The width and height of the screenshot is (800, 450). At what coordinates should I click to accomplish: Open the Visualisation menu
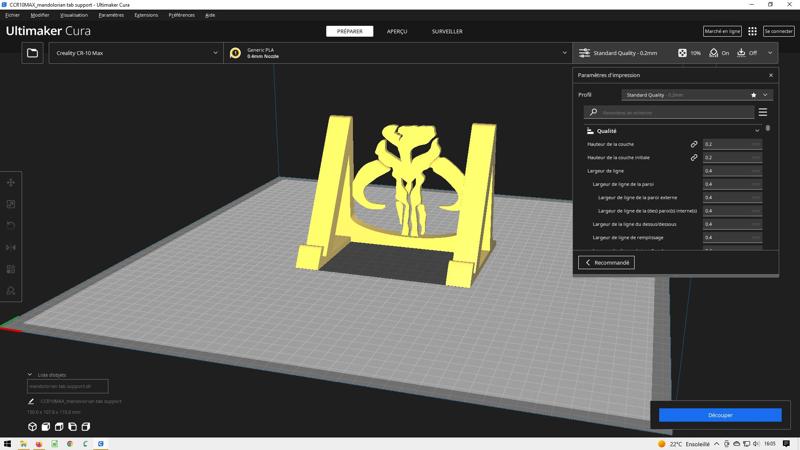[x=74, y=15]
